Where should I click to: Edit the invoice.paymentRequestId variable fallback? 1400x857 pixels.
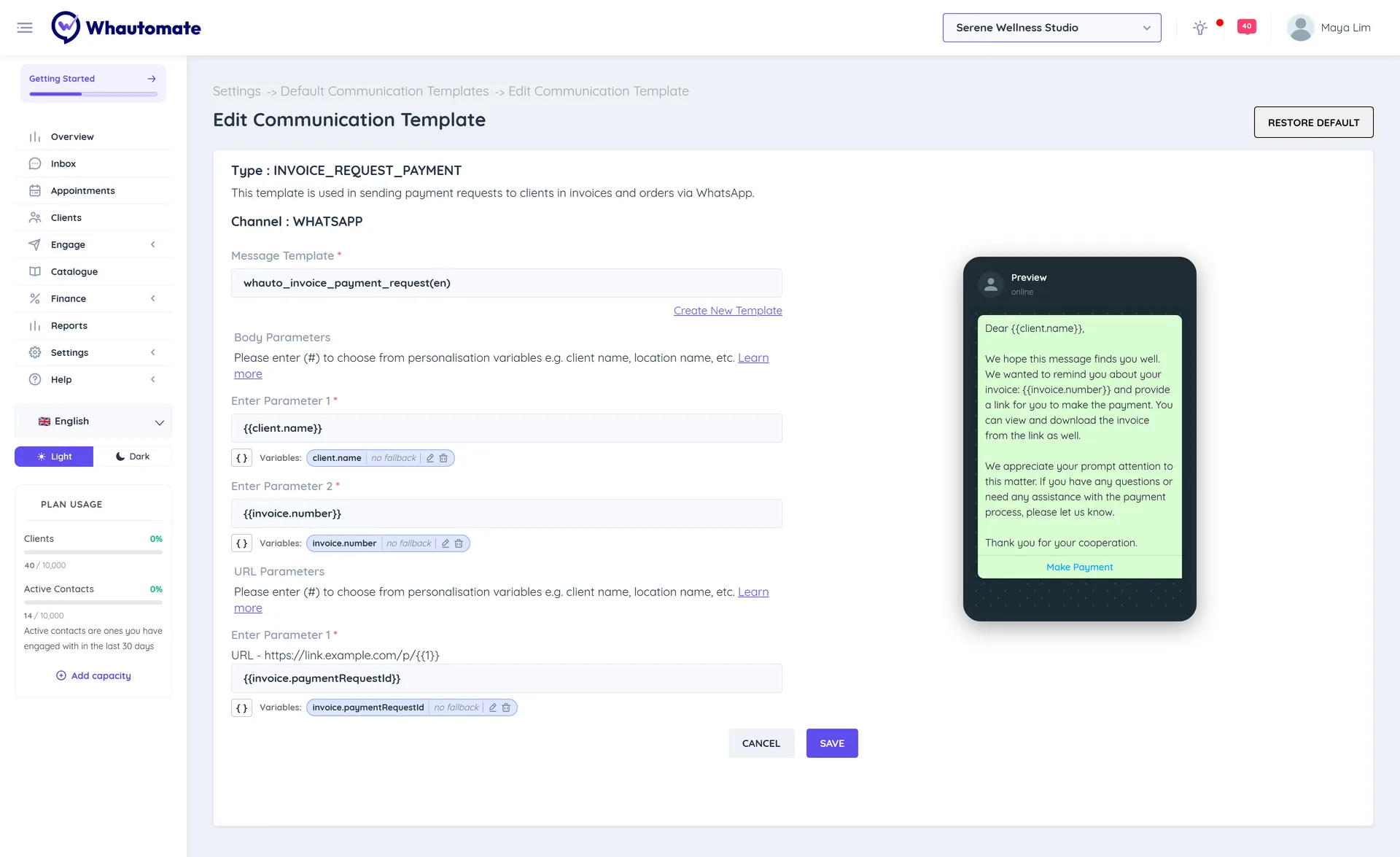tap(493, 707)
